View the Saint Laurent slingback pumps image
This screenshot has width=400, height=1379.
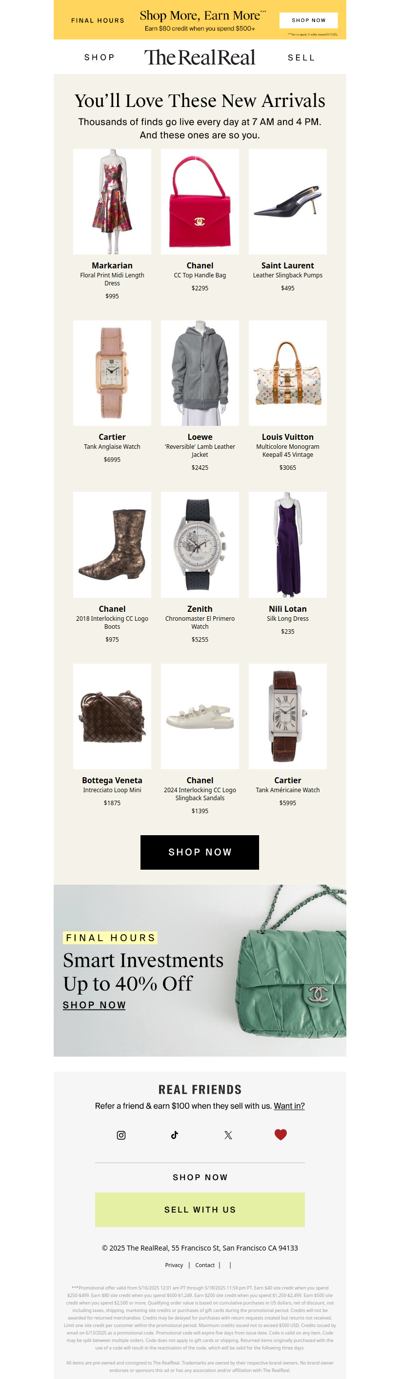point(288,202)
